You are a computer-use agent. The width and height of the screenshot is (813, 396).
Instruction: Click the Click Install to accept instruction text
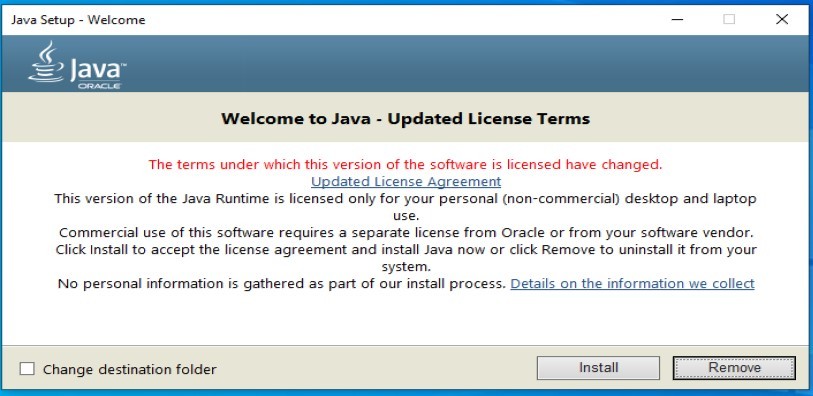[x=405, y=258]
